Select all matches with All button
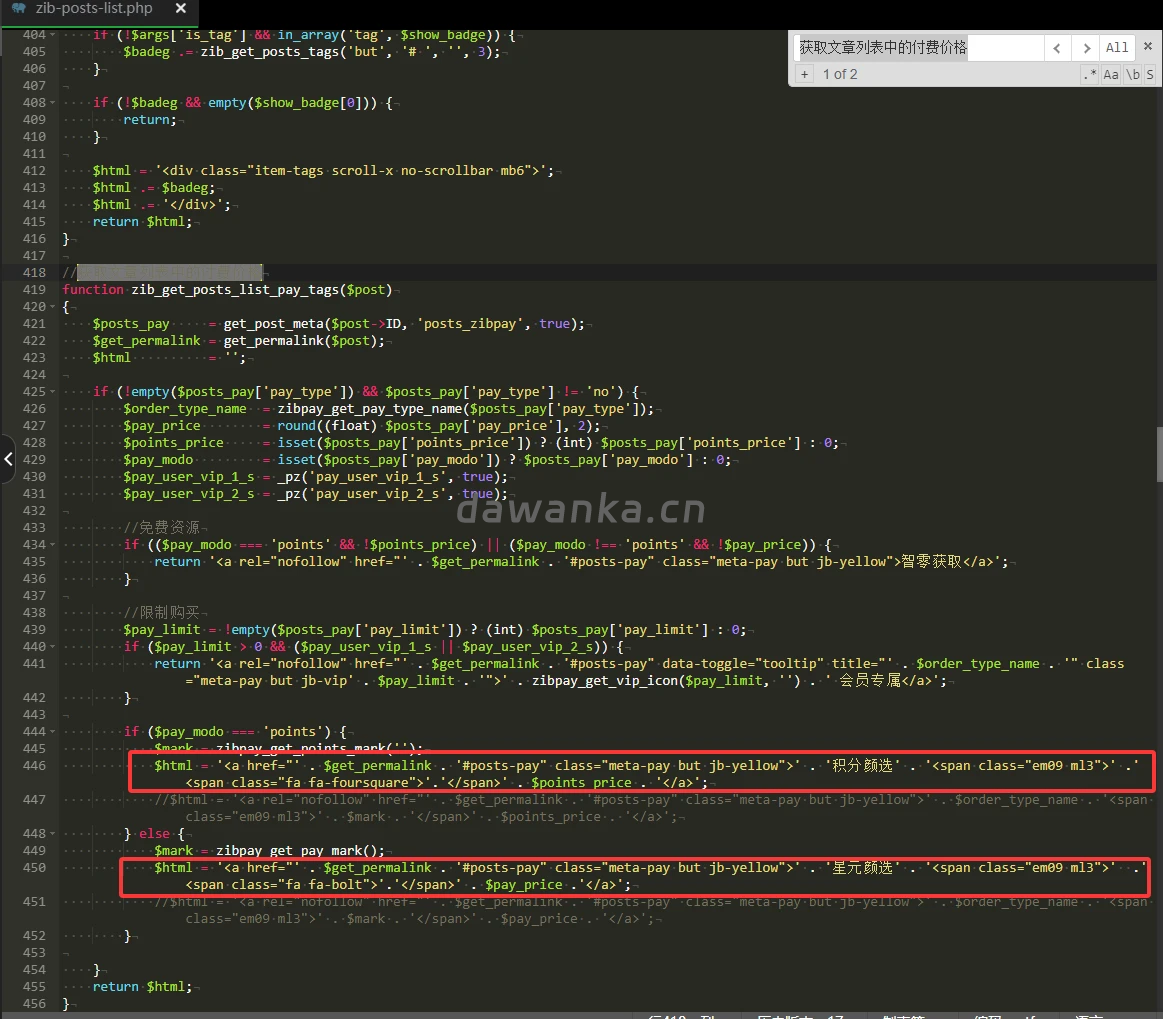 pos(1116,47)
